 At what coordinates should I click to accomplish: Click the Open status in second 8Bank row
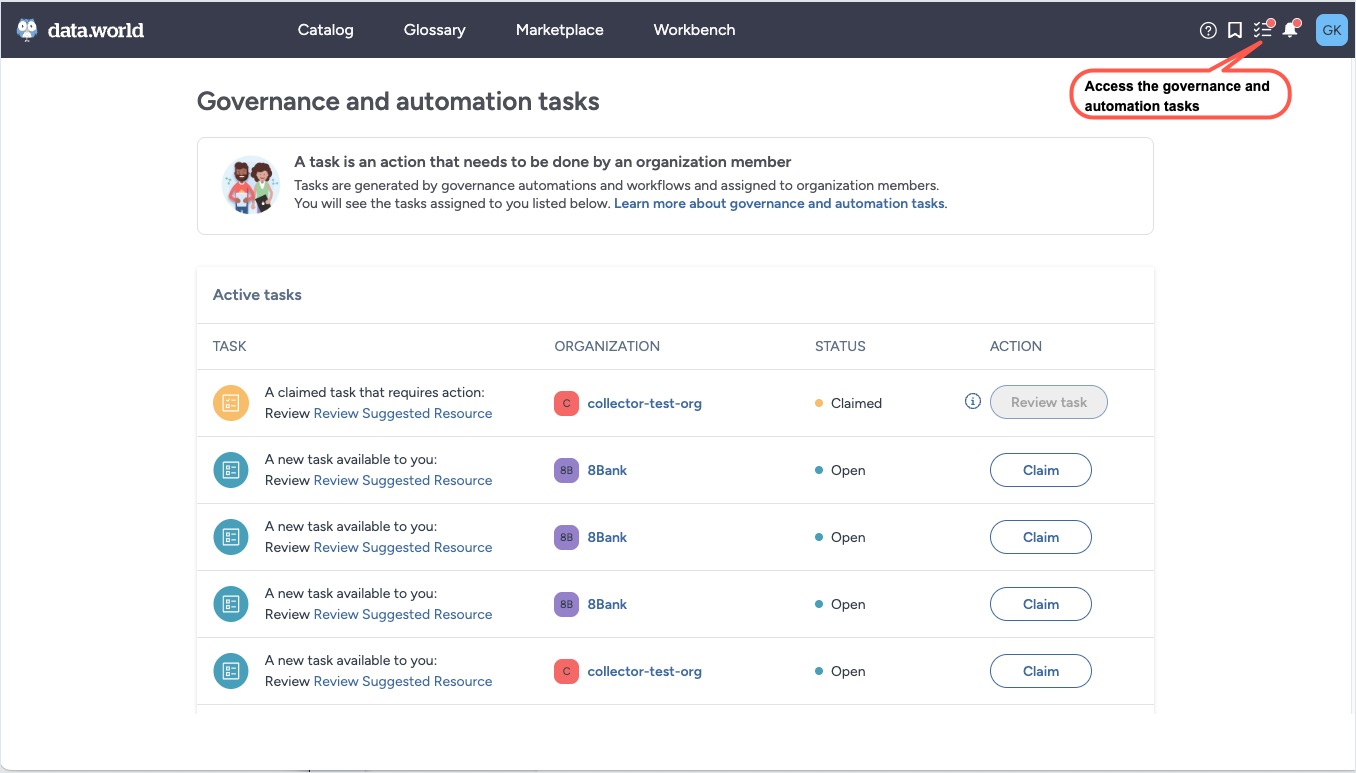coord(848,537)
